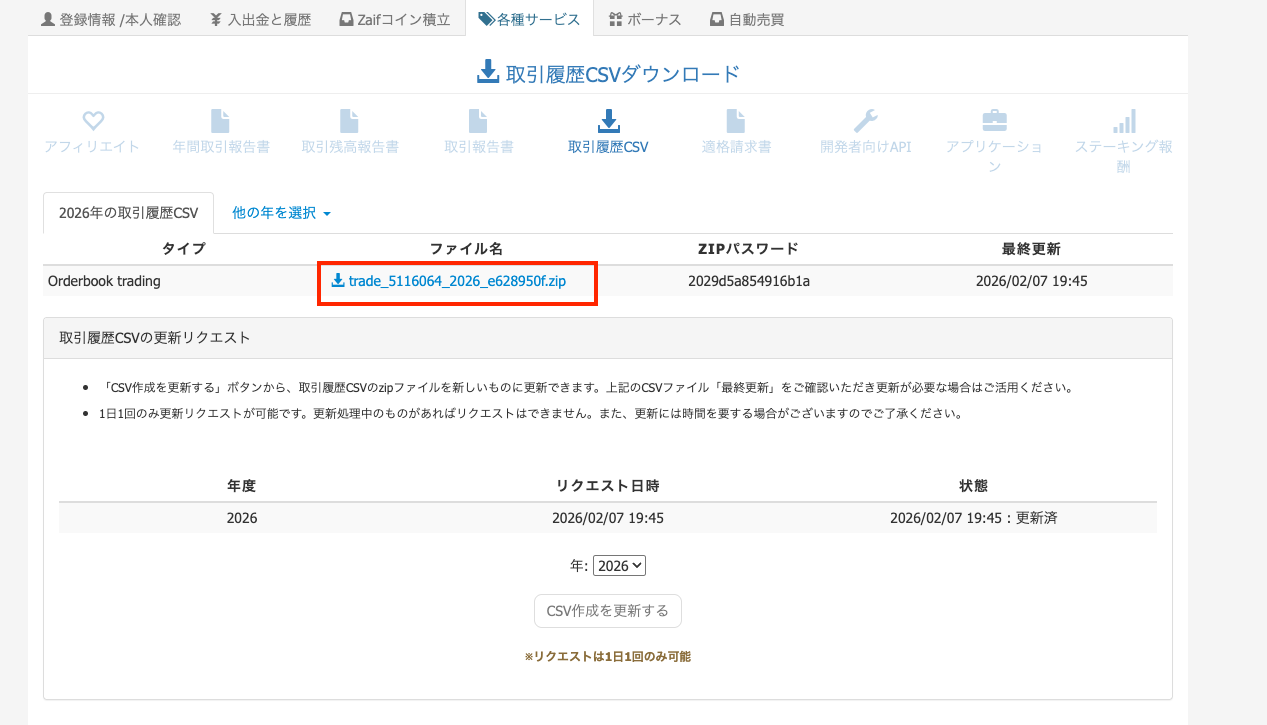Image resolution: width=1267 pixels, height=725 pixels.
Task: Open the 年間取引報告書 document icon
Action: [x=220, y=122]
